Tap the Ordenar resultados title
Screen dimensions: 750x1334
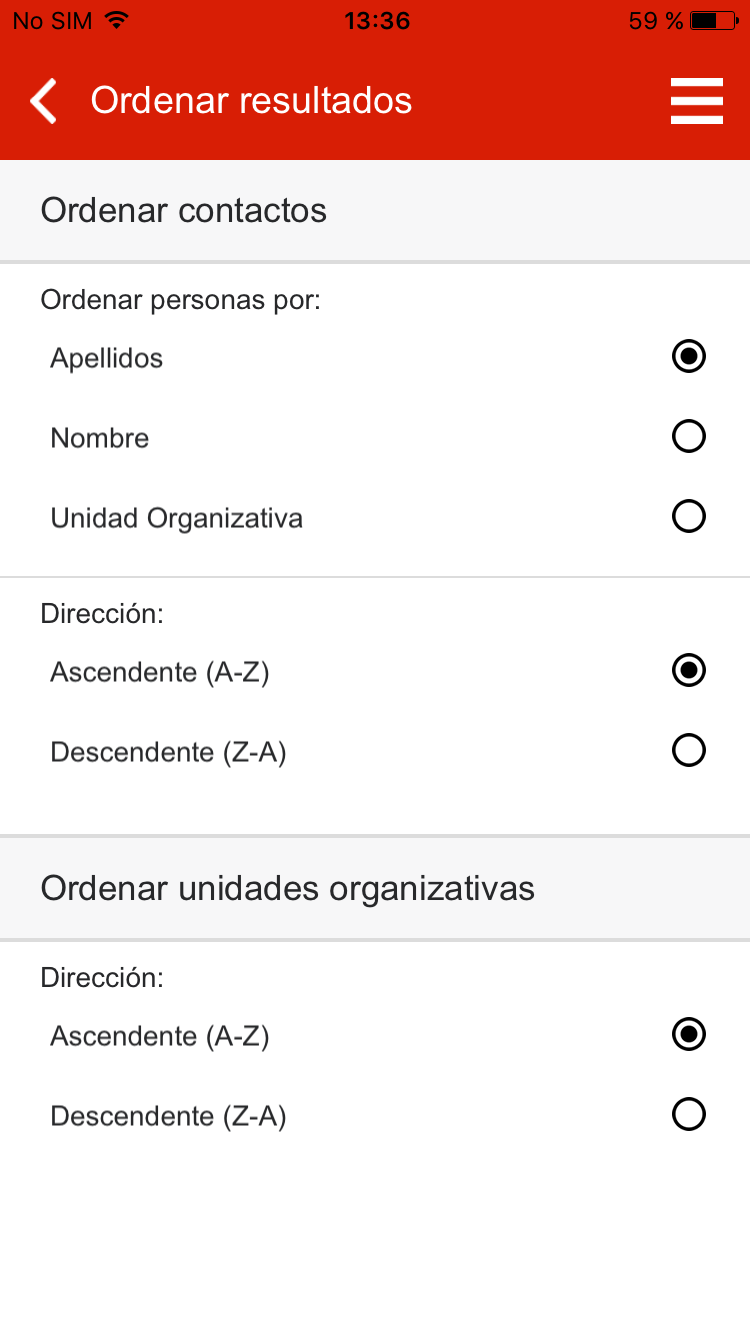point(252,101)
